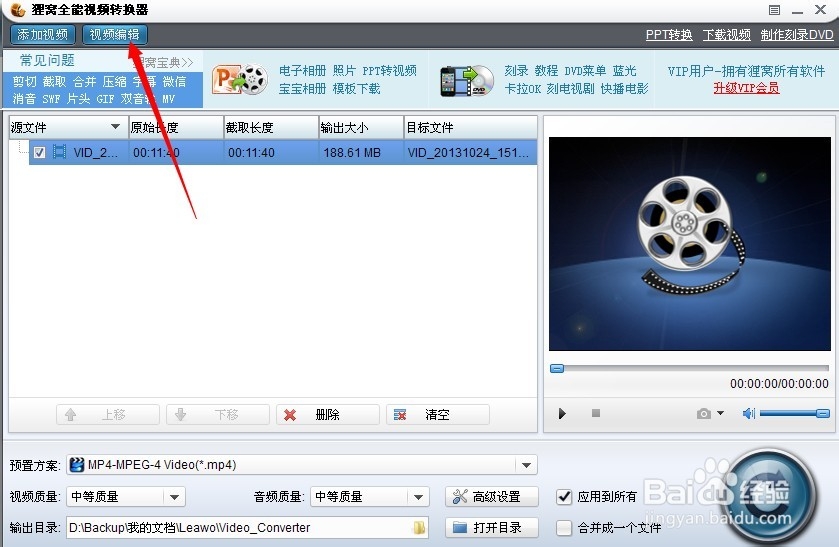
Task: Click the 下移 move down button
Action: (218, 415)
